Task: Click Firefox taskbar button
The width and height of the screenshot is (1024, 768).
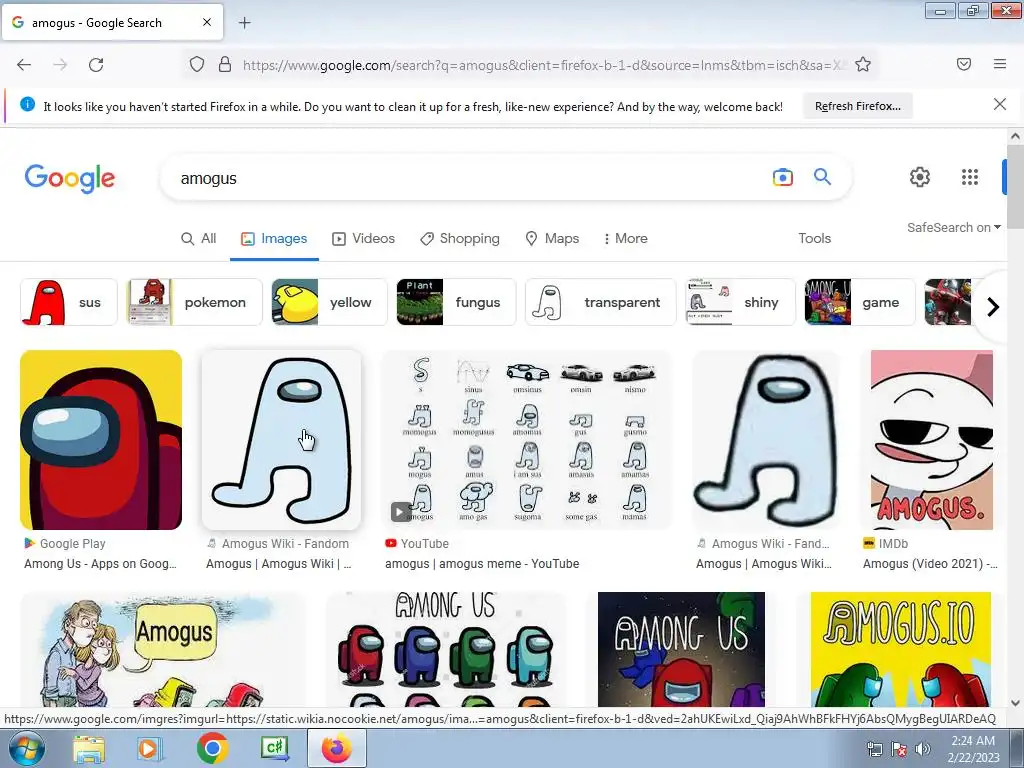Action: (337, 748)
